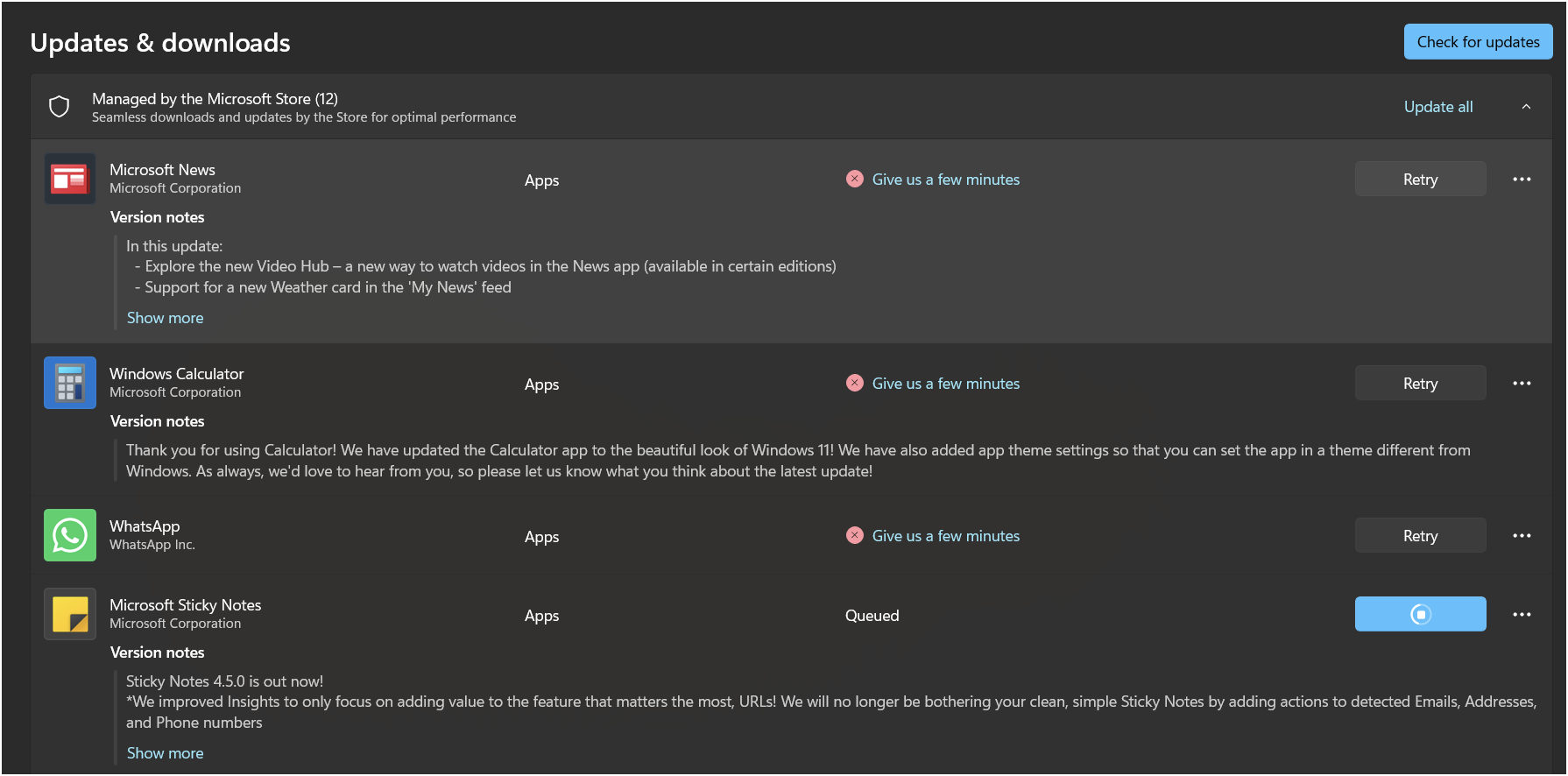The height and width of the screenshot is (776, 1568).
Task: Click 'Apps' category in Sticky Notes row
Action: point(541,616)
